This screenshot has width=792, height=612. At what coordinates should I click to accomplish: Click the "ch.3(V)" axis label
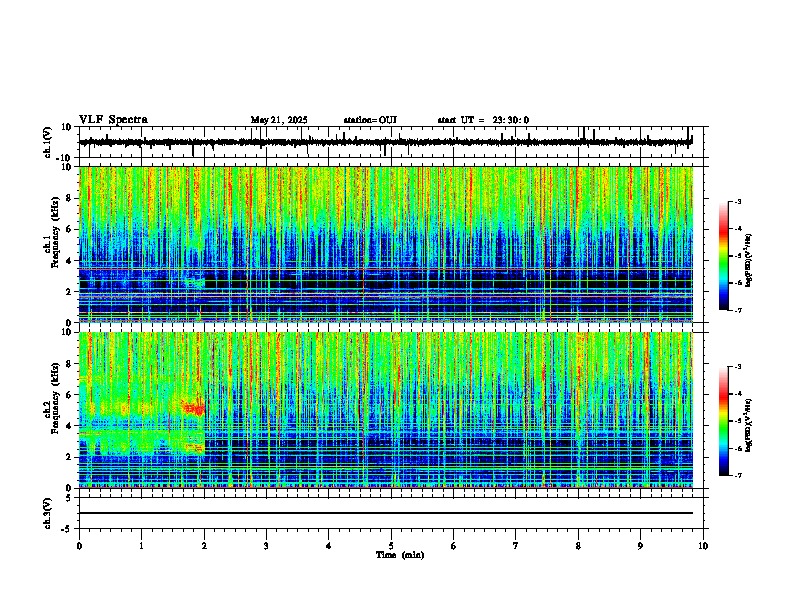click(x=48, y=513)
